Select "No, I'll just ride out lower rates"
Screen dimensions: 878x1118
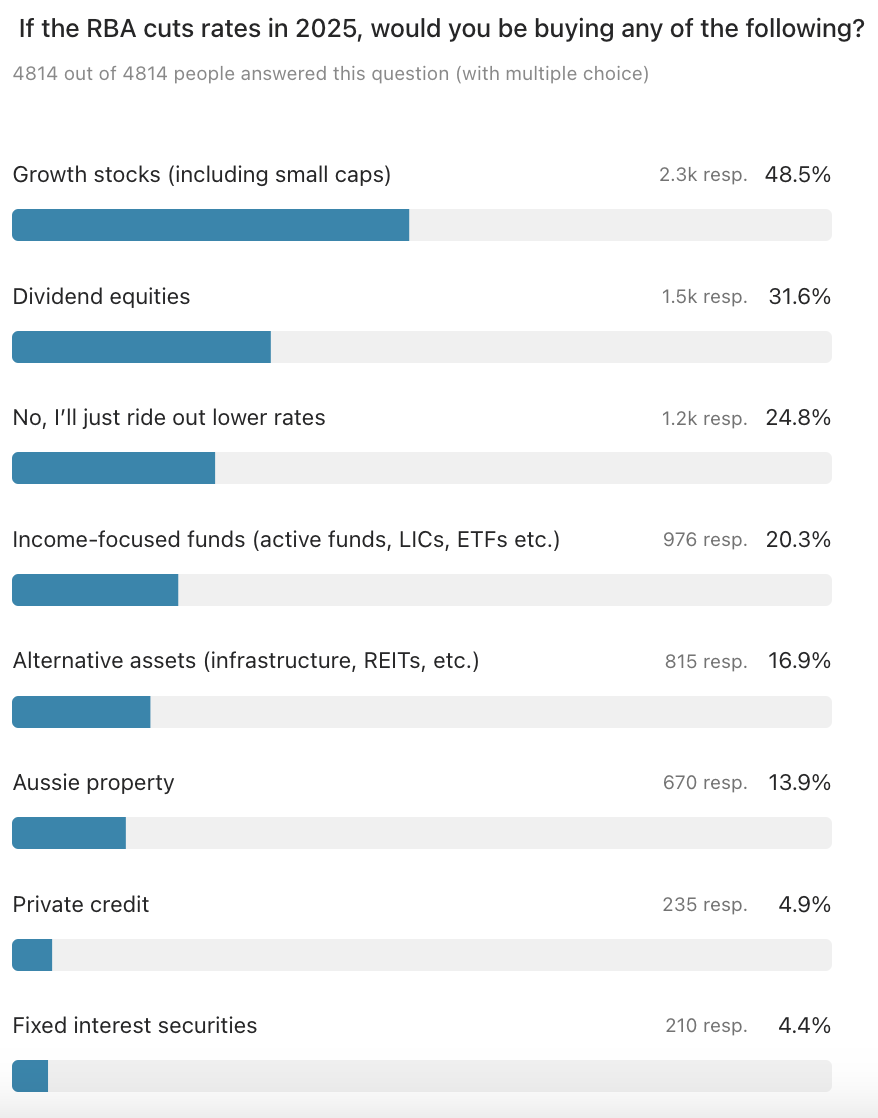click(x=169, y=418)
